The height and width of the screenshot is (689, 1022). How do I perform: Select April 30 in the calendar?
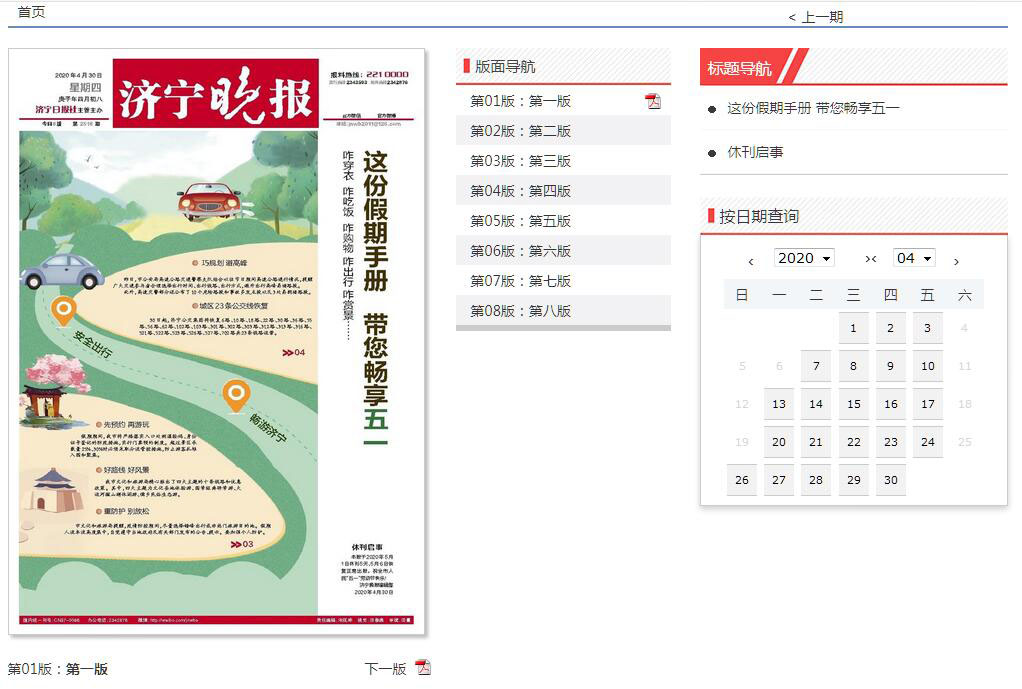click(x=890, y=480)
